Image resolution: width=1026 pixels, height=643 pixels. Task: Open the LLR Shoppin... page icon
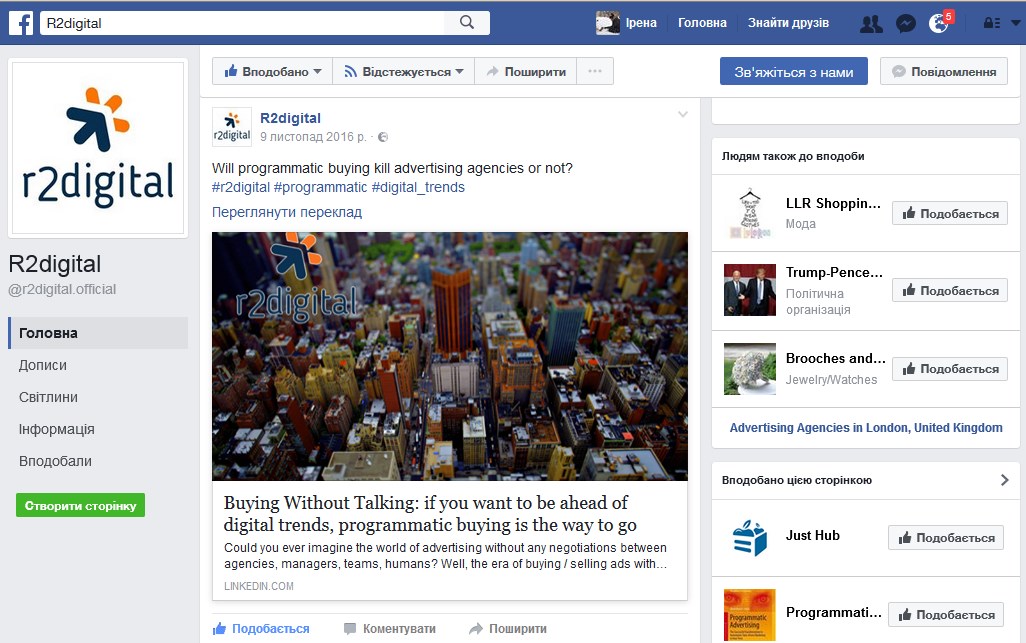pos(750,213)
